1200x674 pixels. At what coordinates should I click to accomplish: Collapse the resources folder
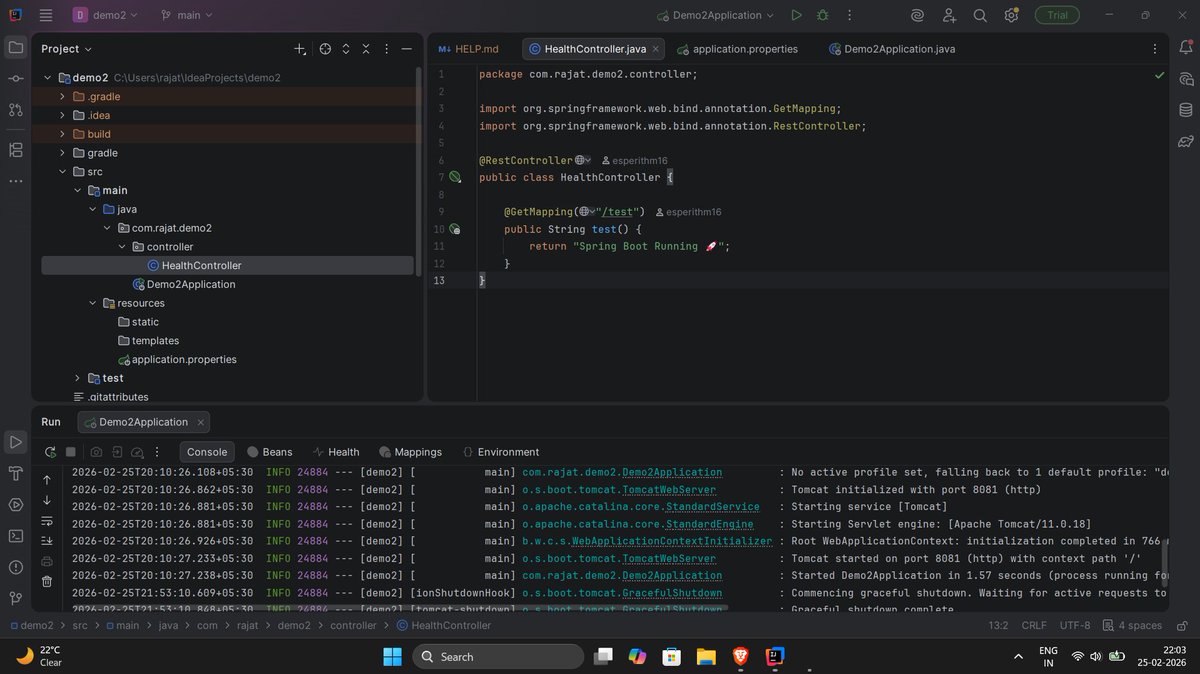[93, 303]
